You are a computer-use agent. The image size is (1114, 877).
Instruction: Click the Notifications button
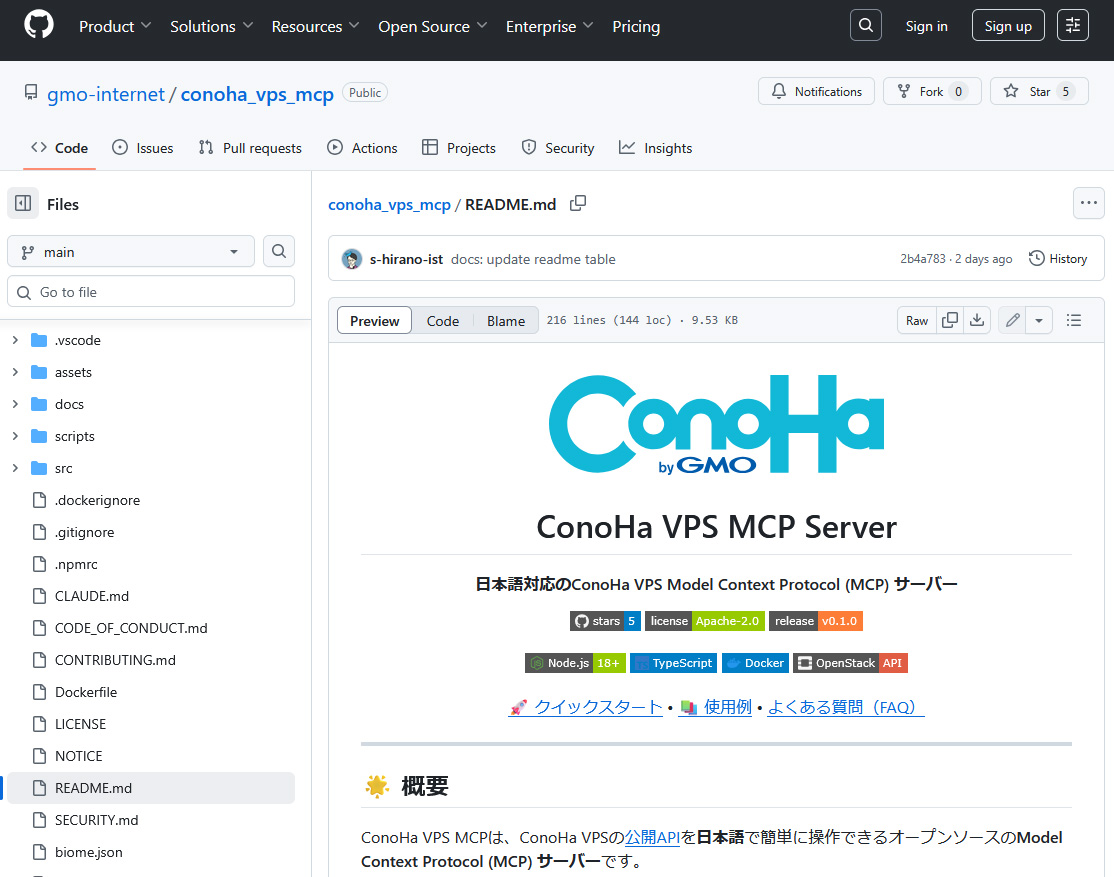pos(816,91)
